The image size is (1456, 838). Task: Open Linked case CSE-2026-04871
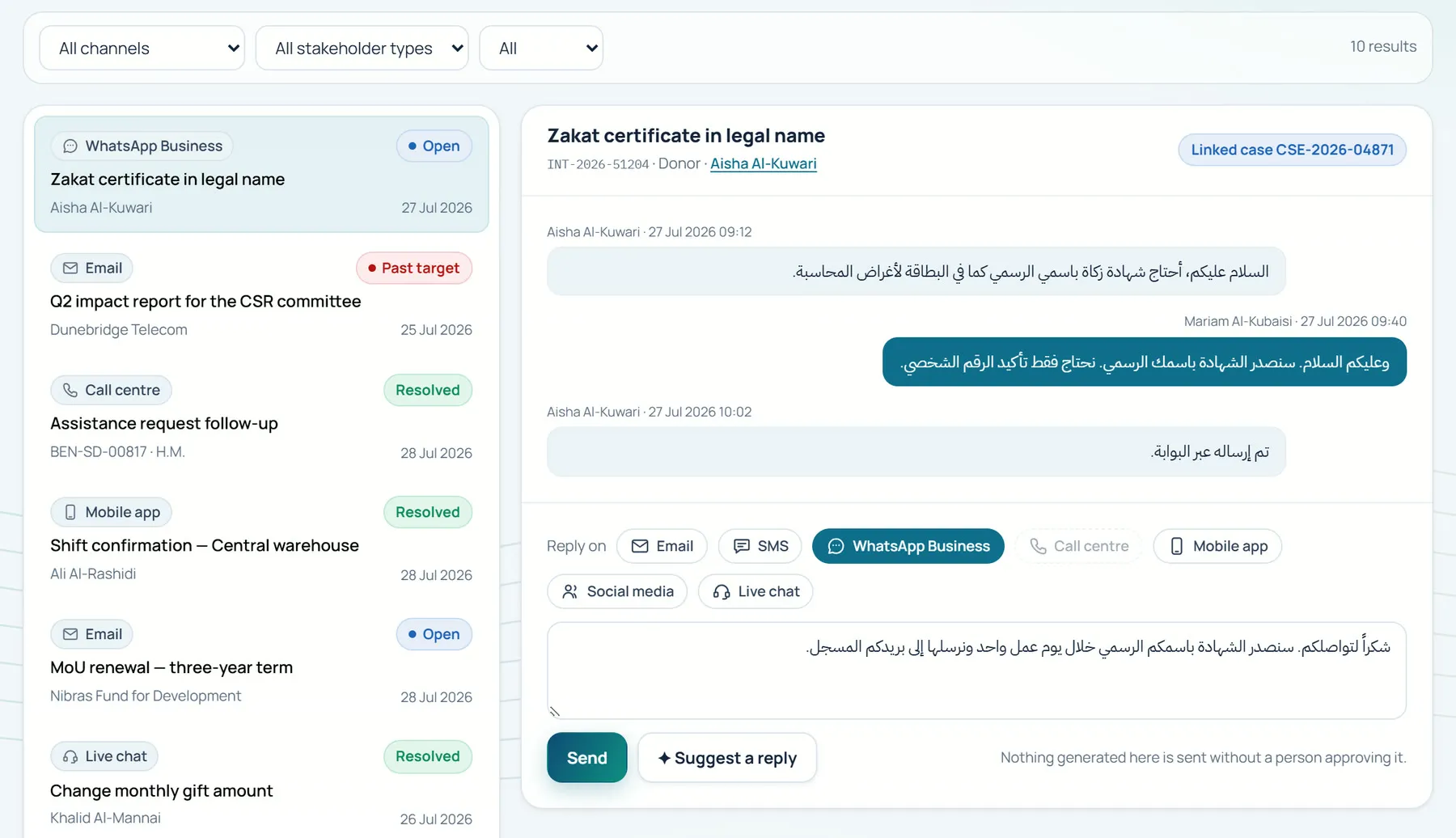click(1292, 150)
